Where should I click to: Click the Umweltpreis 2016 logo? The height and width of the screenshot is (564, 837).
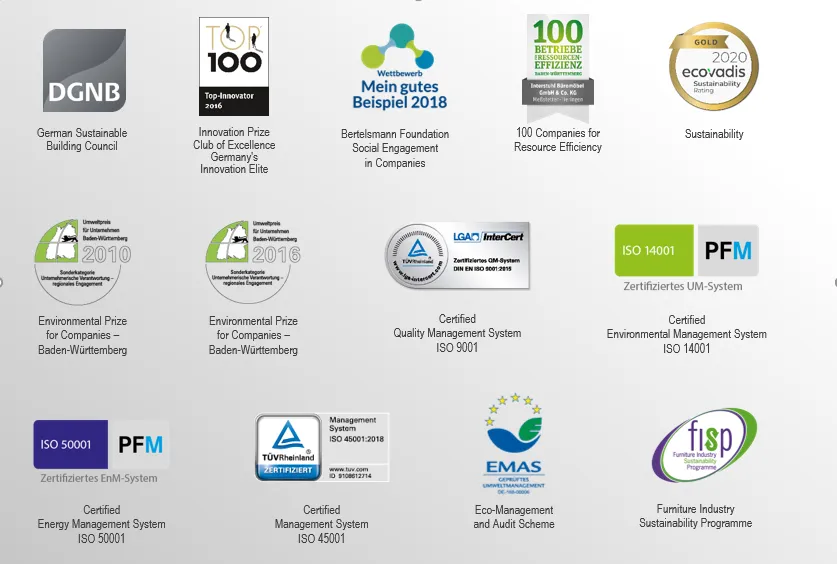[x=253, y=261]
